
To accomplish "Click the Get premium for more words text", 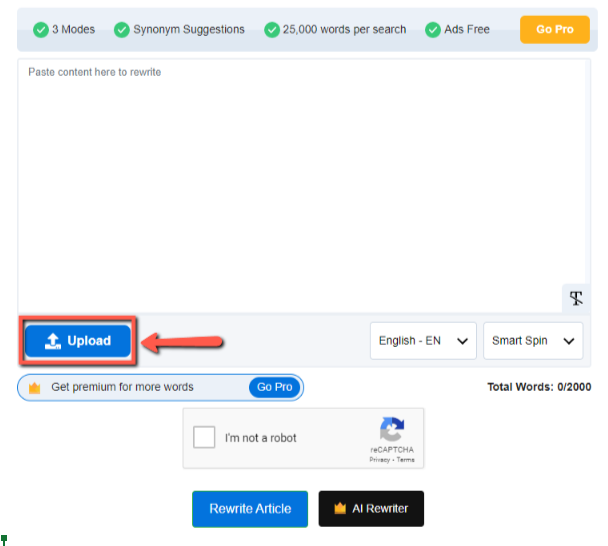I will click(122, 387).
